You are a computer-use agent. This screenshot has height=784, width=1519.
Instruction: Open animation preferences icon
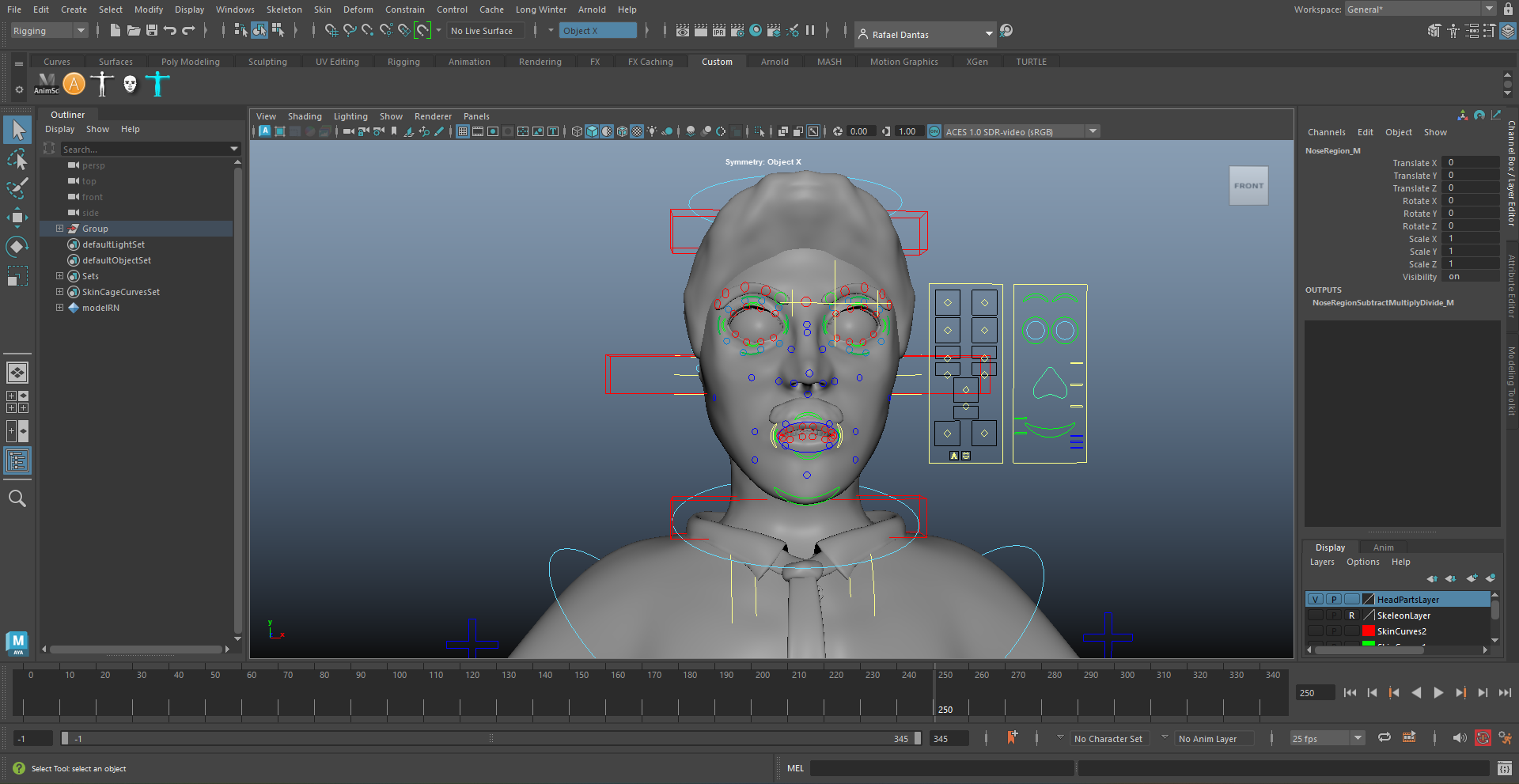pyautogui.click(x=1505, y=738)
